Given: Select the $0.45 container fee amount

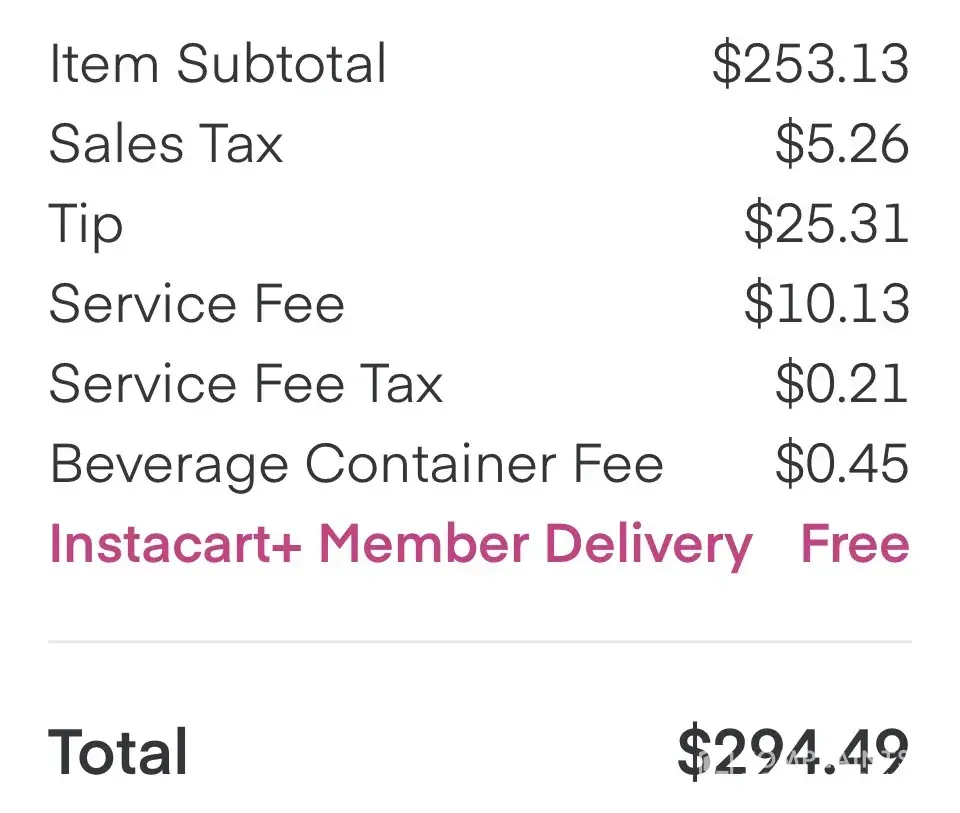Looking at the screenshot, I should coord(841,464).
